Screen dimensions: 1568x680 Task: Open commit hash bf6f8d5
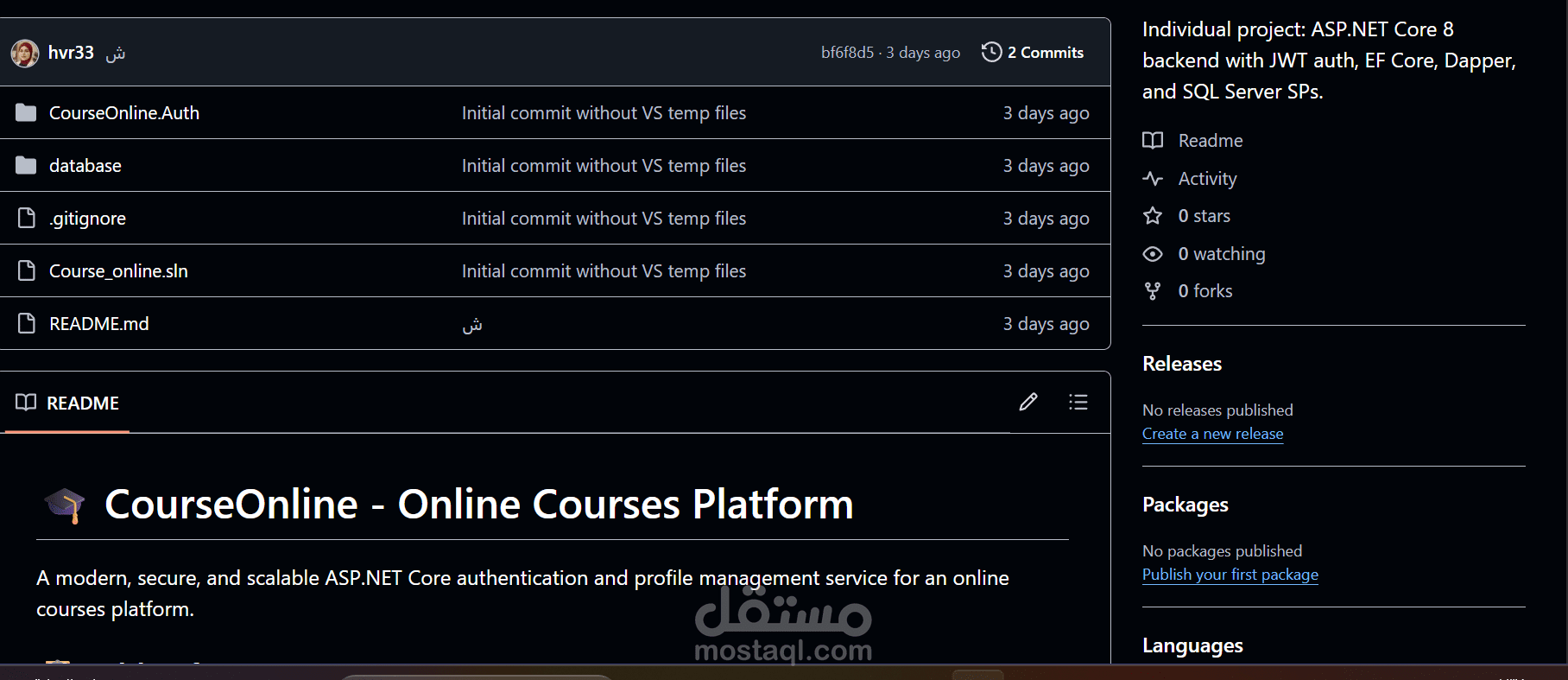point(847,53)
